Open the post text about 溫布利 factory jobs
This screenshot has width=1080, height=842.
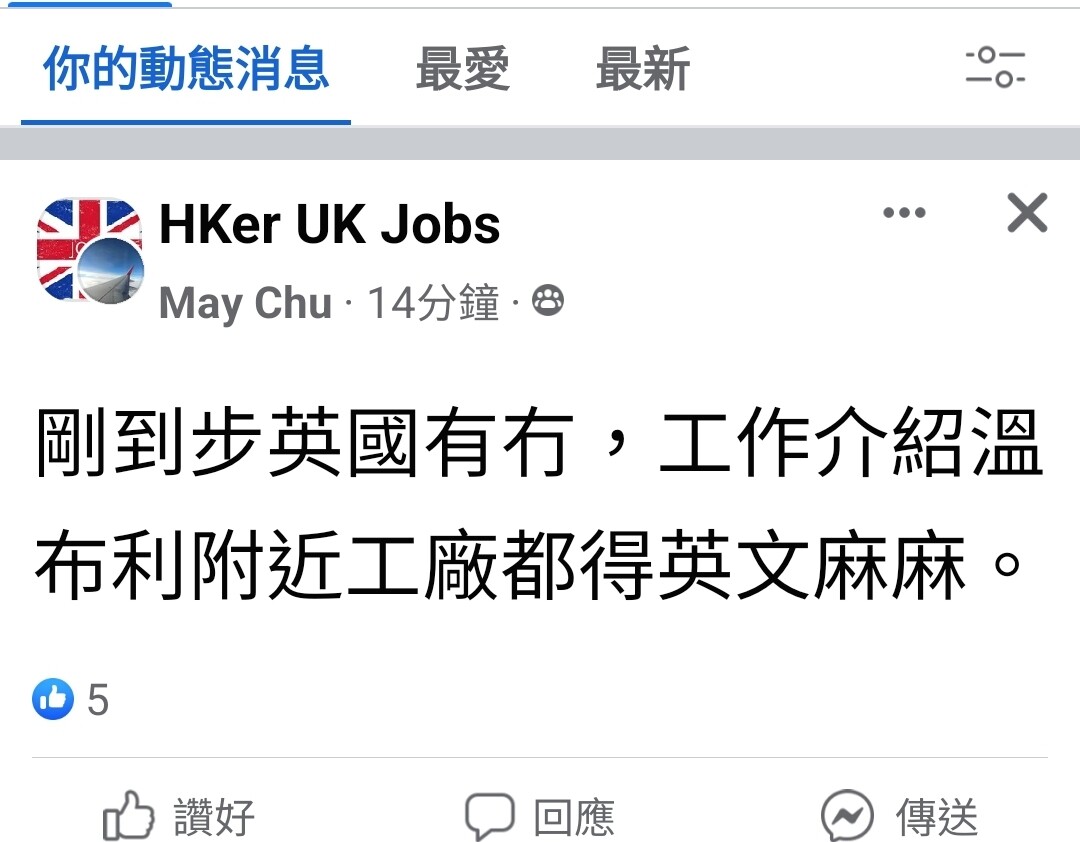tap(539, 504)
